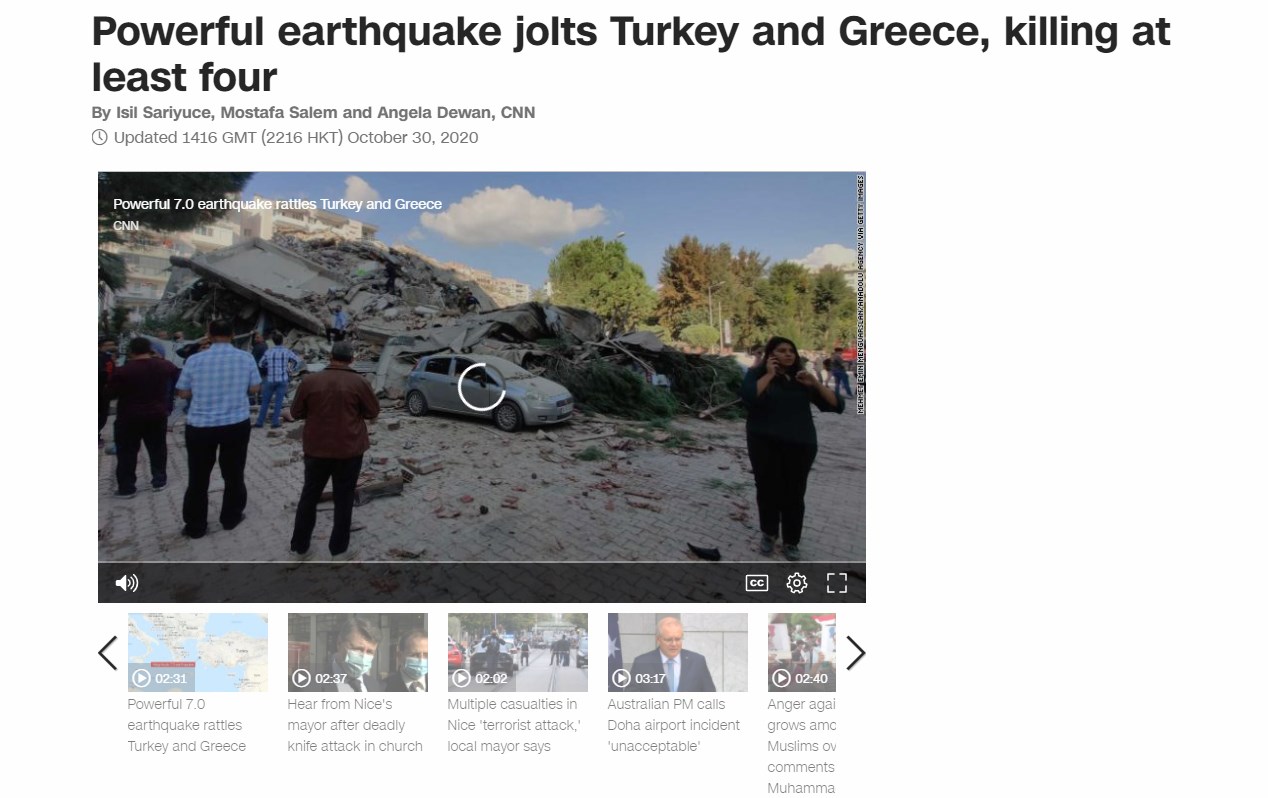Show next videos with right carousel arrow
The image size is (1268, 798).
coord(855,653)
